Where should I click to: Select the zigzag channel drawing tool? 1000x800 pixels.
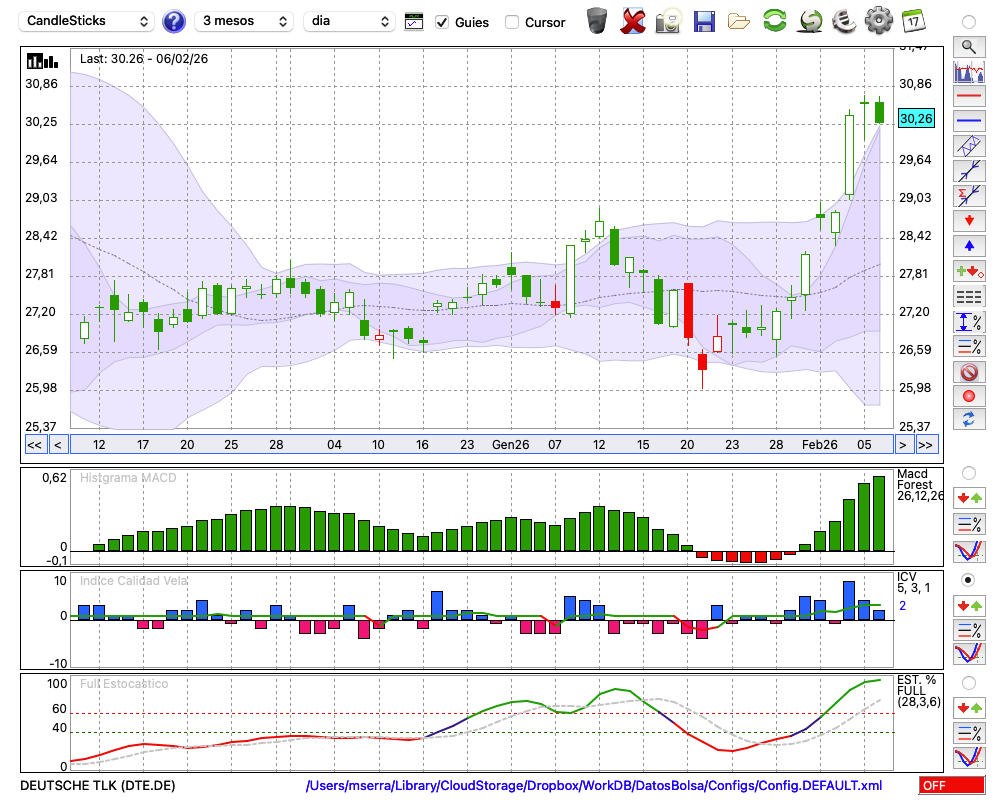[x=969, y=146]
